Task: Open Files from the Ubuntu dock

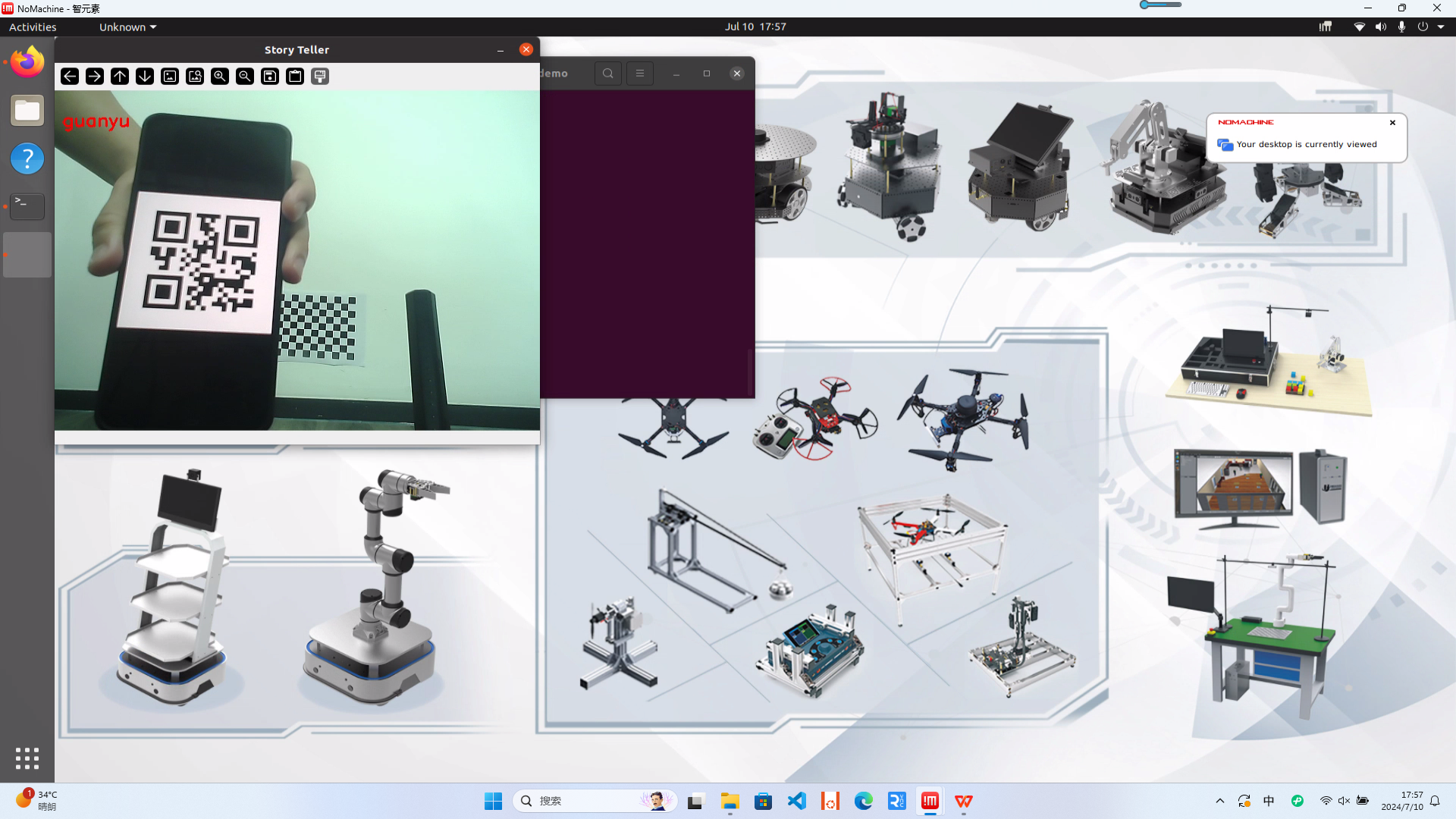Action: [x=27, y=111]
